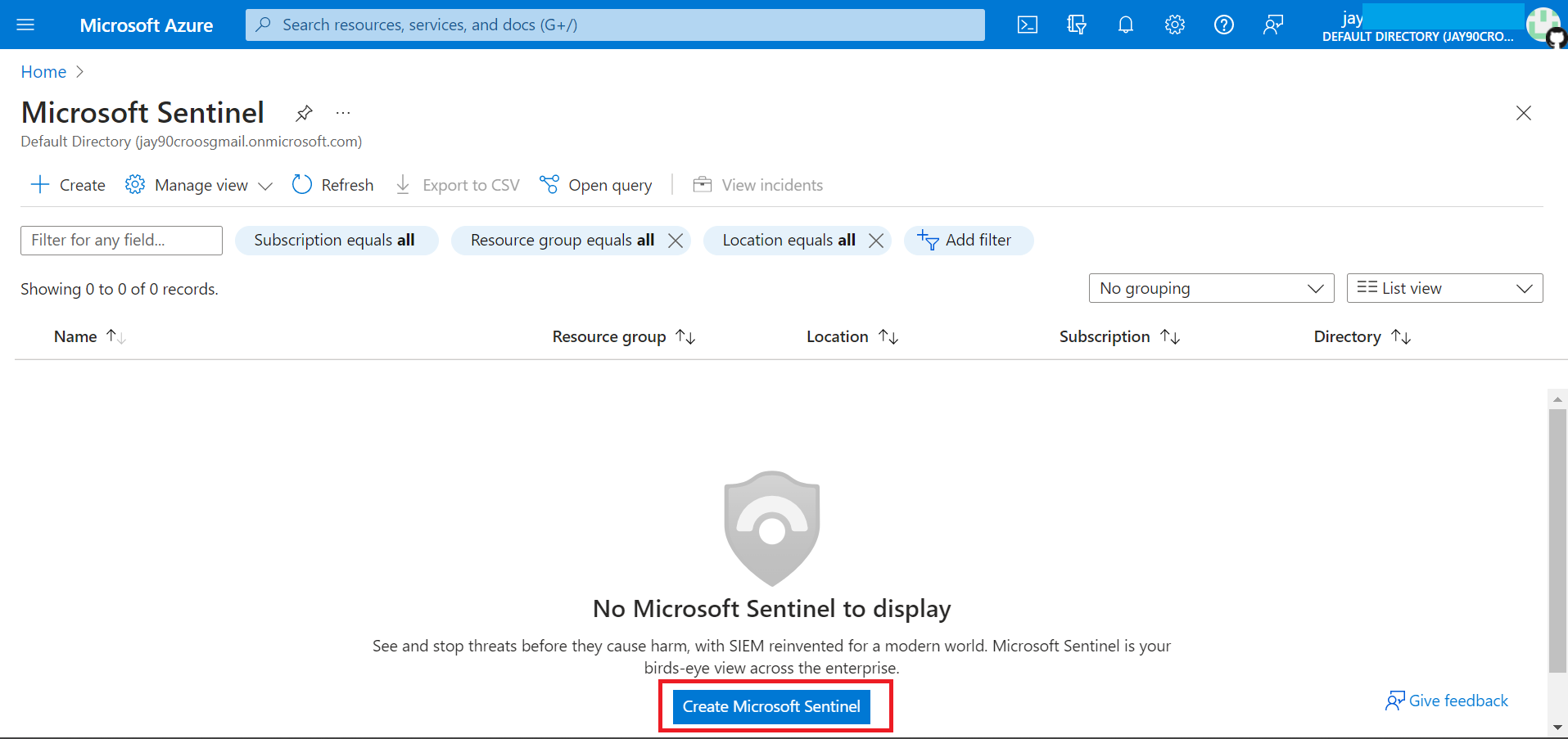
Task: Click the top bar feedback icon
Action: (x=1273, y=25)
